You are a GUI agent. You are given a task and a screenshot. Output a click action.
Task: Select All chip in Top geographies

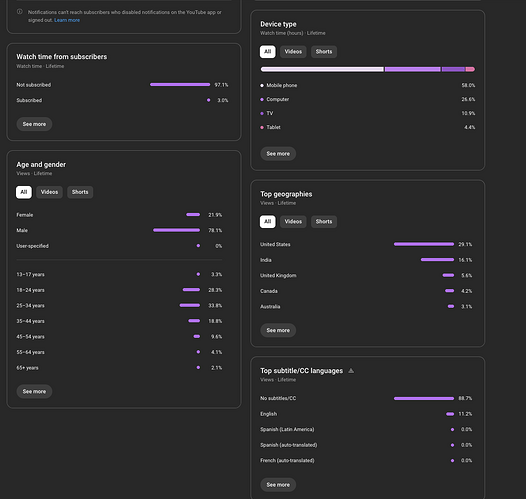click(x=267, y=222)
